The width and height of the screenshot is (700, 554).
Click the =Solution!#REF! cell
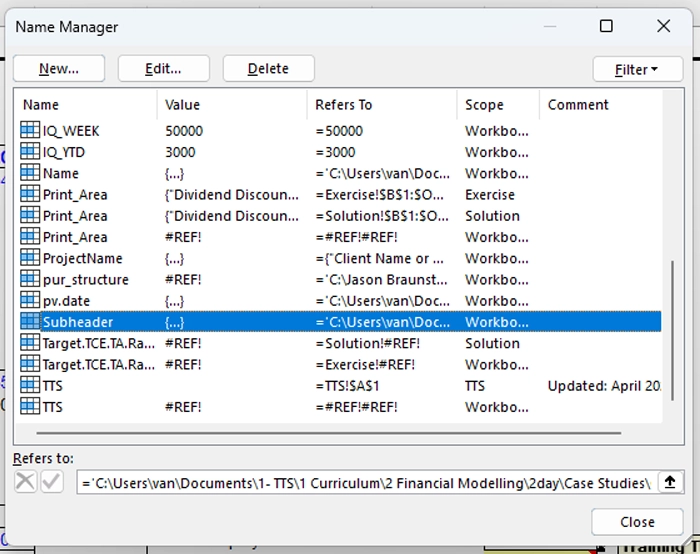click(x=367, y=343)
